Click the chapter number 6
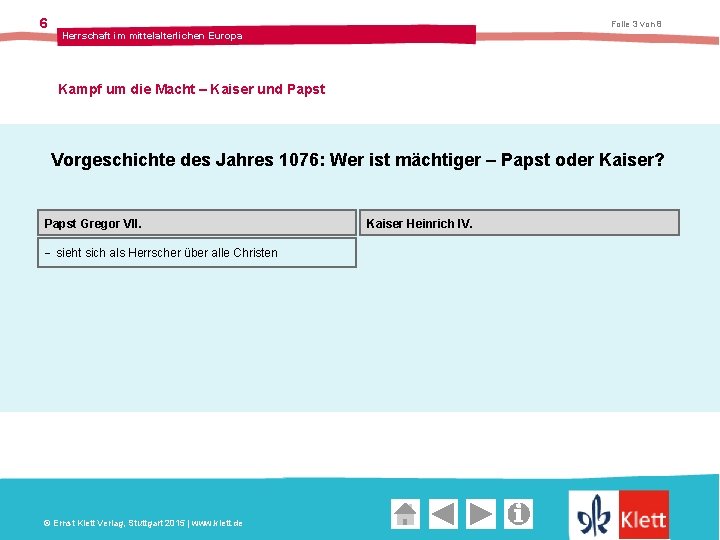The image size is (720, 540). [x=43, y=23]
